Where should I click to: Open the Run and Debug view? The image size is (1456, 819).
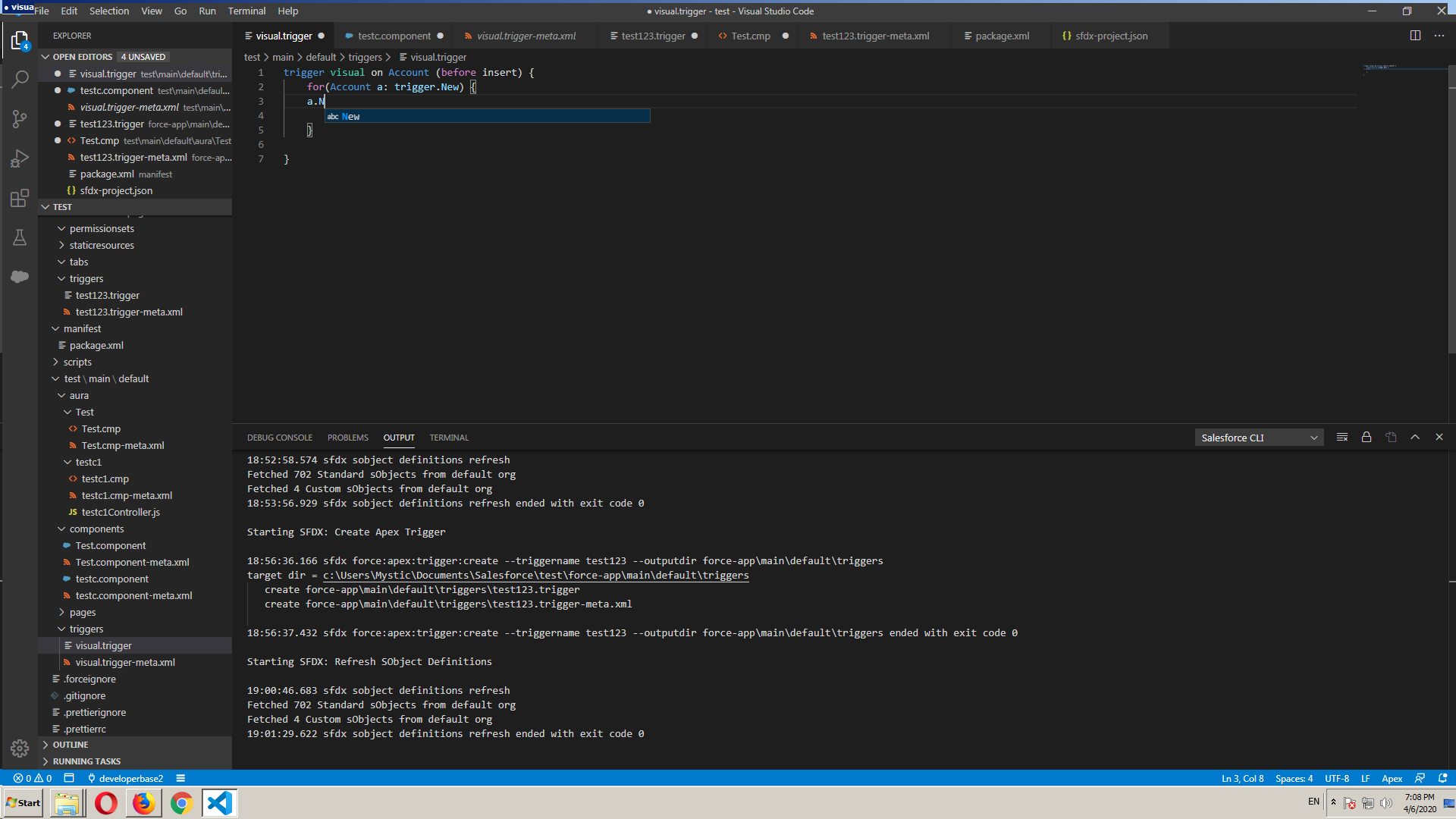pyautogui.click(x=20, y=158)
